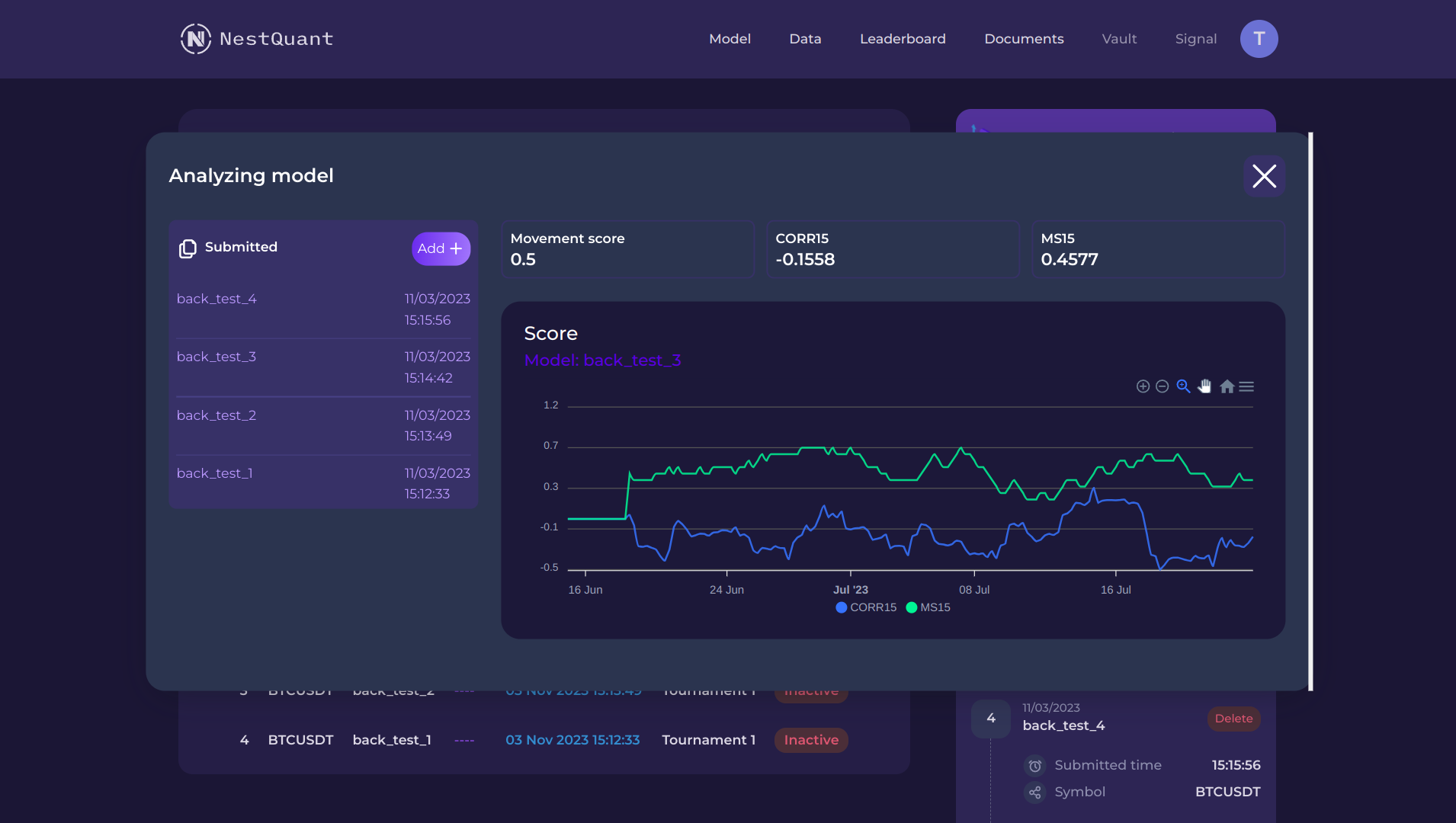
Task: Open the user avatar T menu
Action: 1259,39
